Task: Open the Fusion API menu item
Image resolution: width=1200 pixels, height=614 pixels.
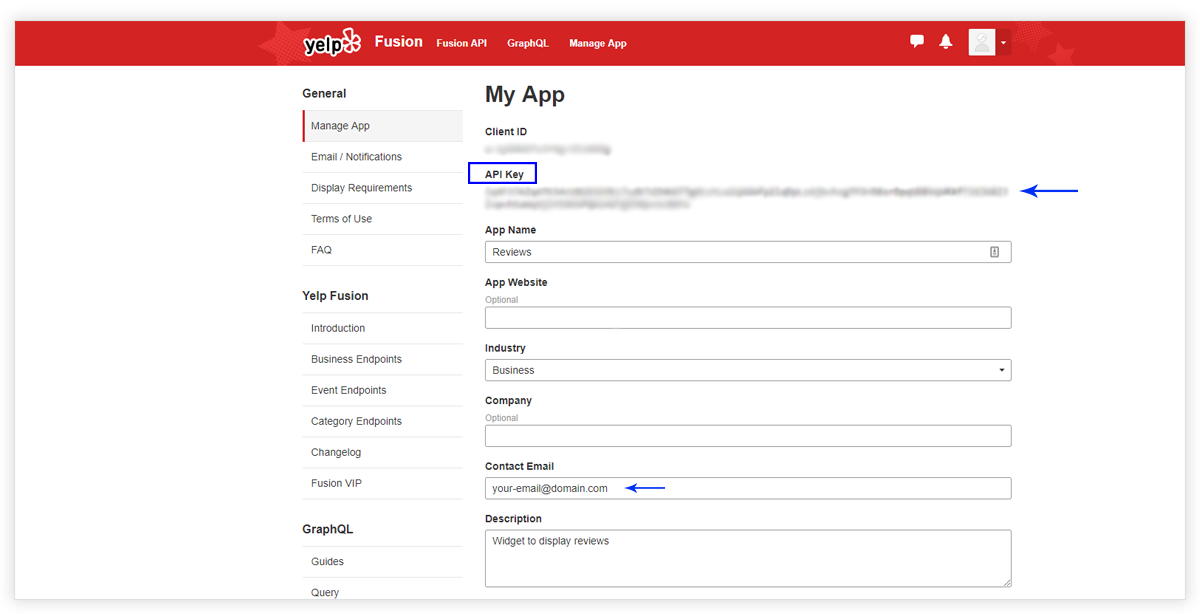Action: pyautogui.click(x=461, y=43)
